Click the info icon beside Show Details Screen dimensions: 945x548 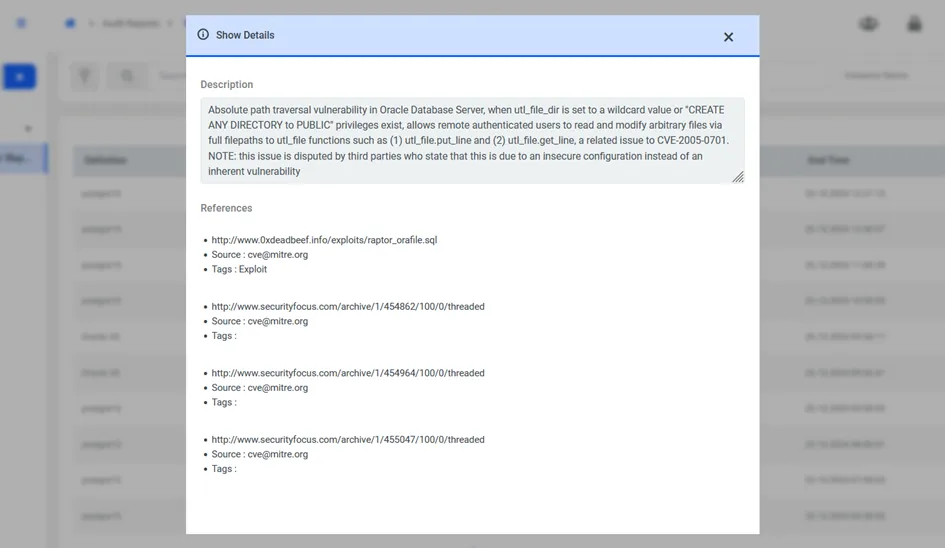pyautogui.click(x=203, y=35)
